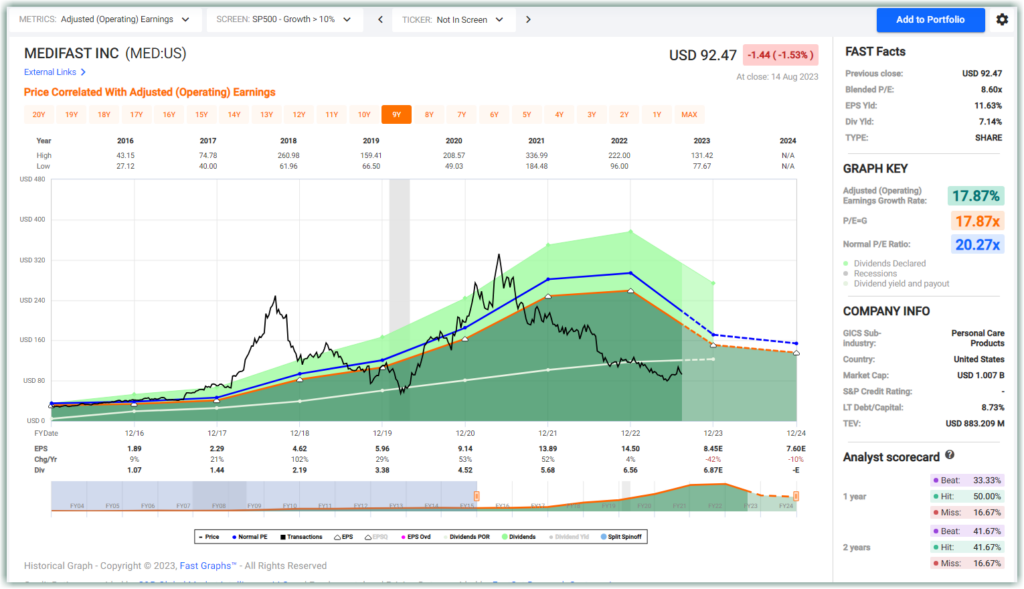The image size is (1024, 589).
Task: Click the left handle of the range slider
Action: (x=477, y=496)
